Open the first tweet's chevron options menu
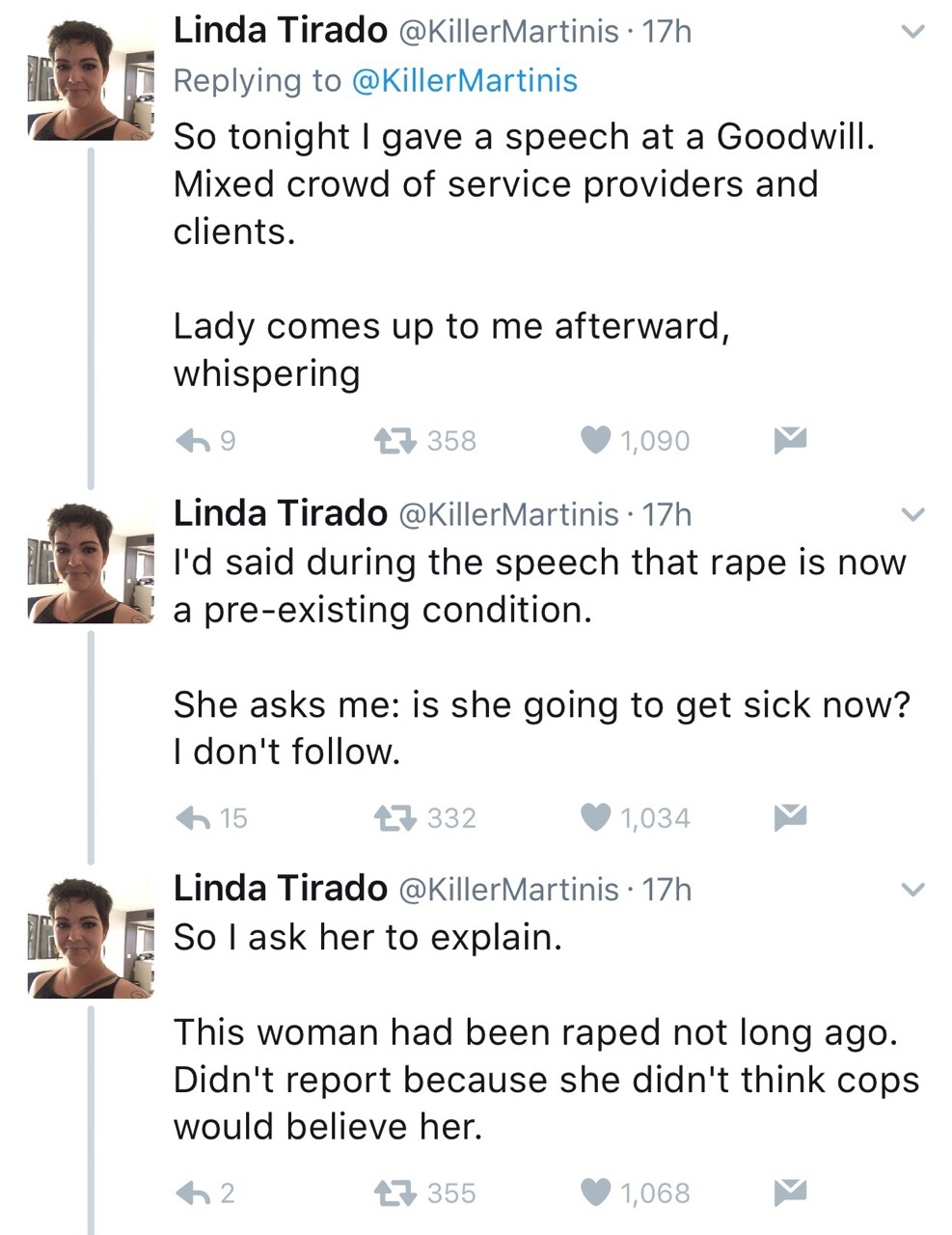This screenshot has width=952, height=1235. 911,33
